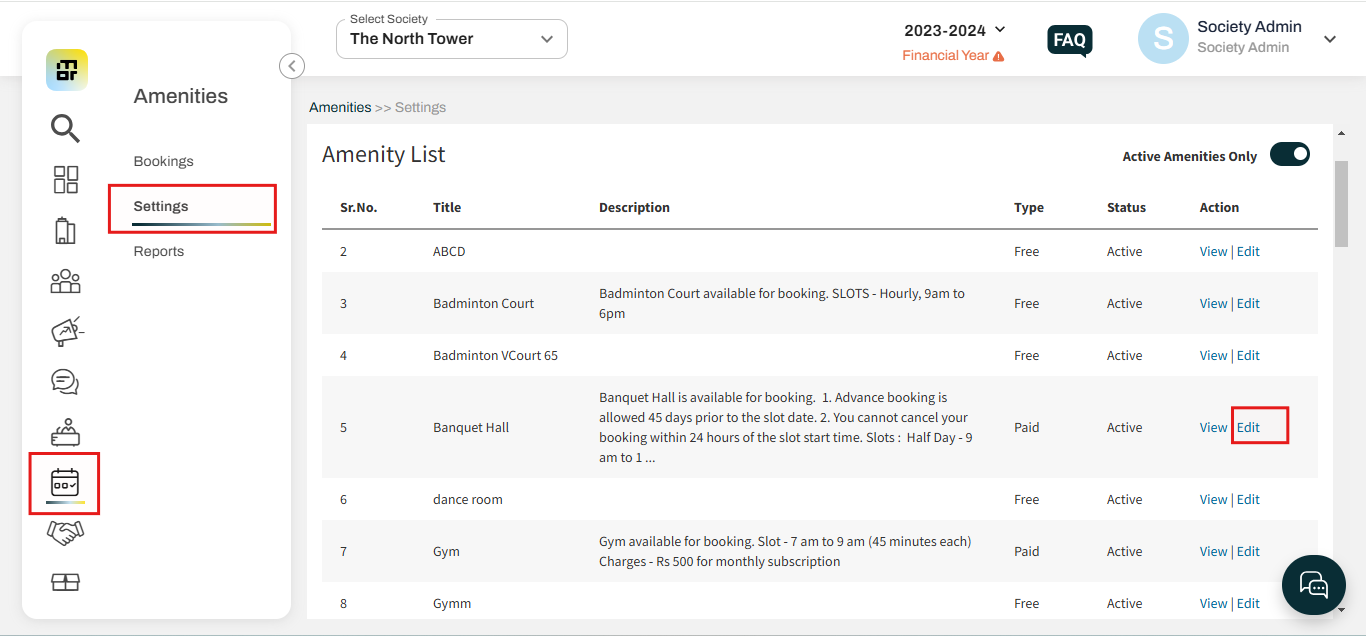1366x636 pixels.
Task: Expand the Society Admin profile chevron
Action: point(1330,39)
